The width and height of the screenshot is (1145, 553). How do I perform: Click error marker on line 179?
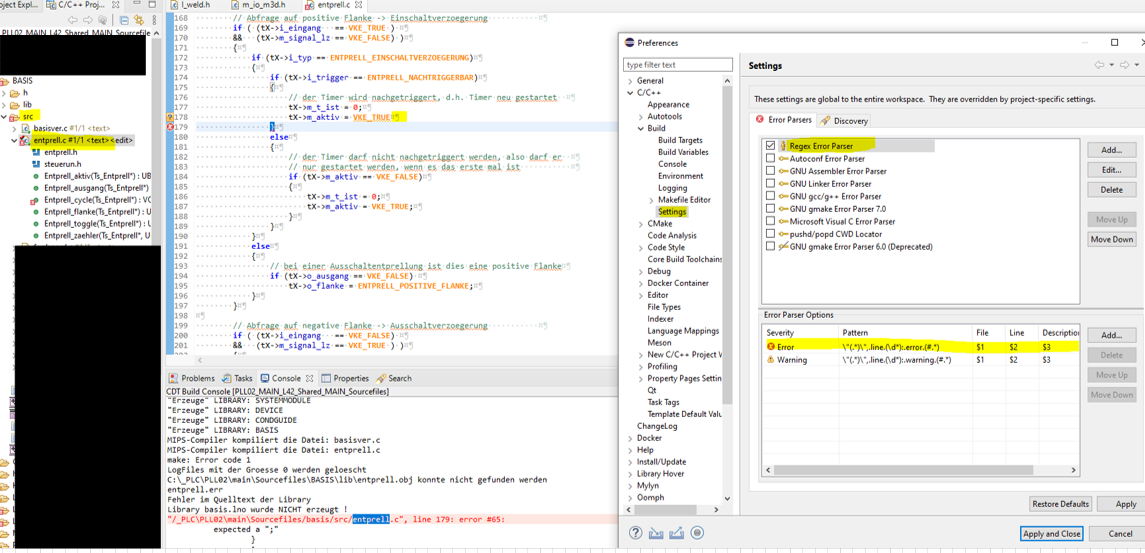171,126
